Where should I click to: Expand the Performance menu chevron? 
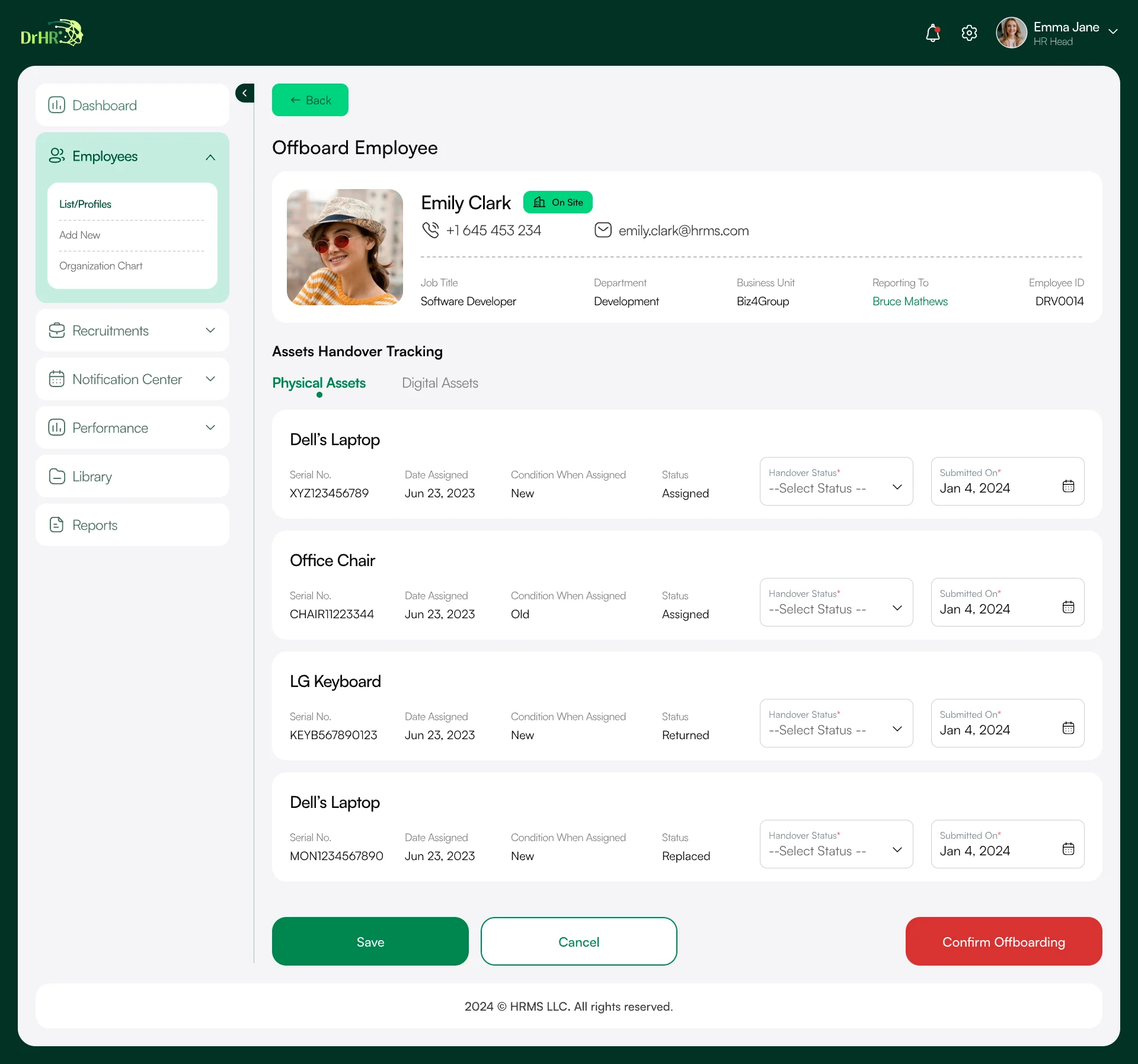click(210, 427)
